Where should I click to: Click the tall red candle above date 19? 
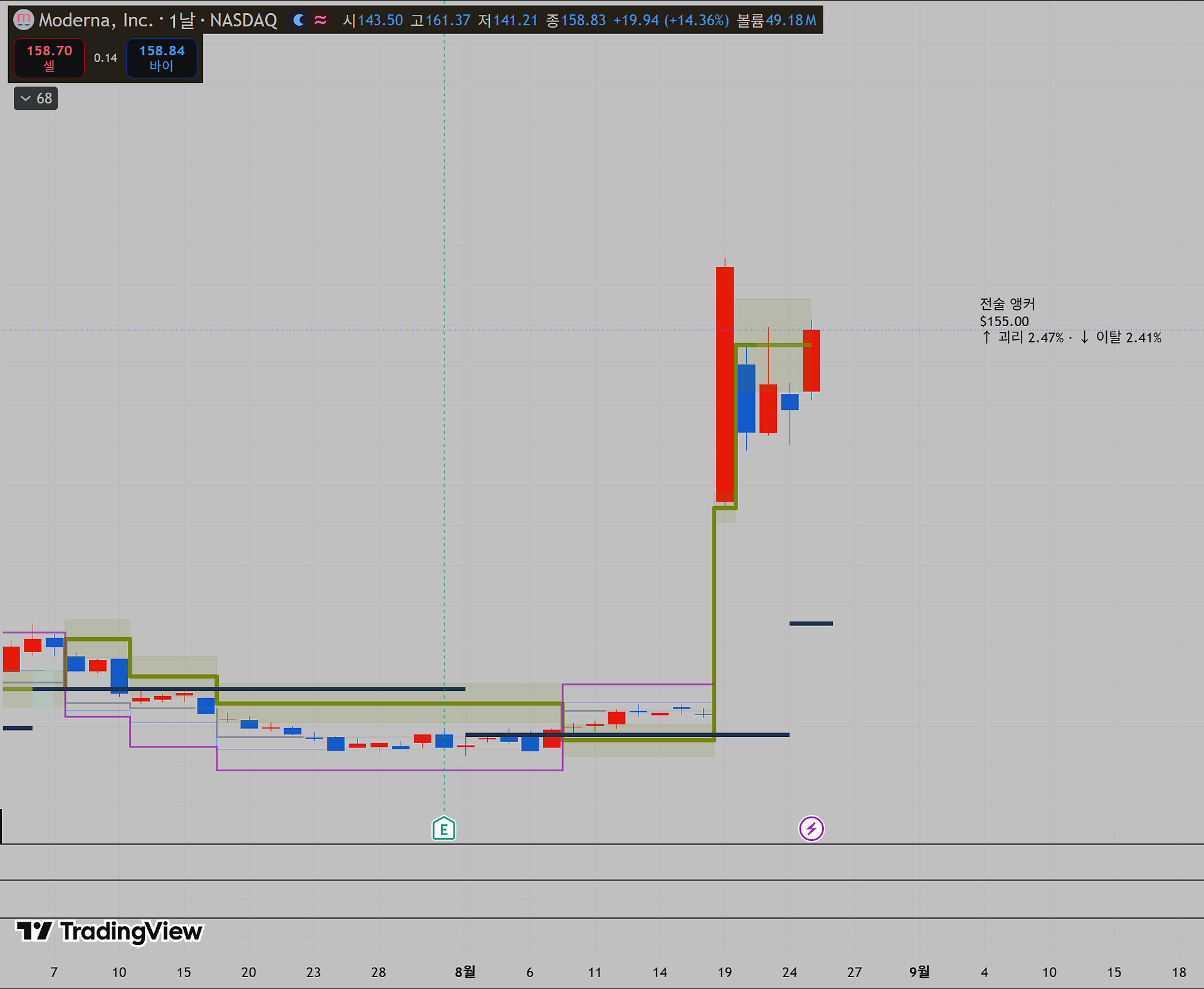point(725,384)
